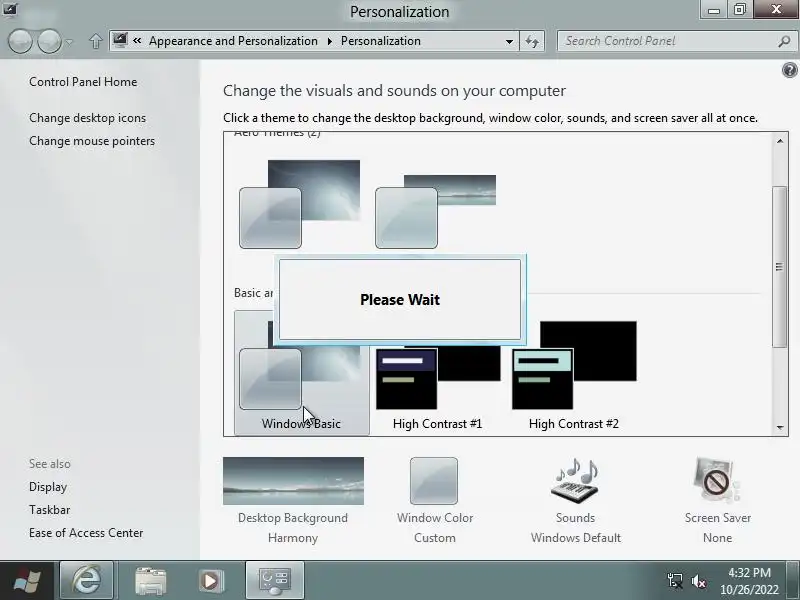Open Ease of Access Center link
Image resolution: width=800 pixels, height=600 pixels.
pyautogui.click(x=86, y=533)
